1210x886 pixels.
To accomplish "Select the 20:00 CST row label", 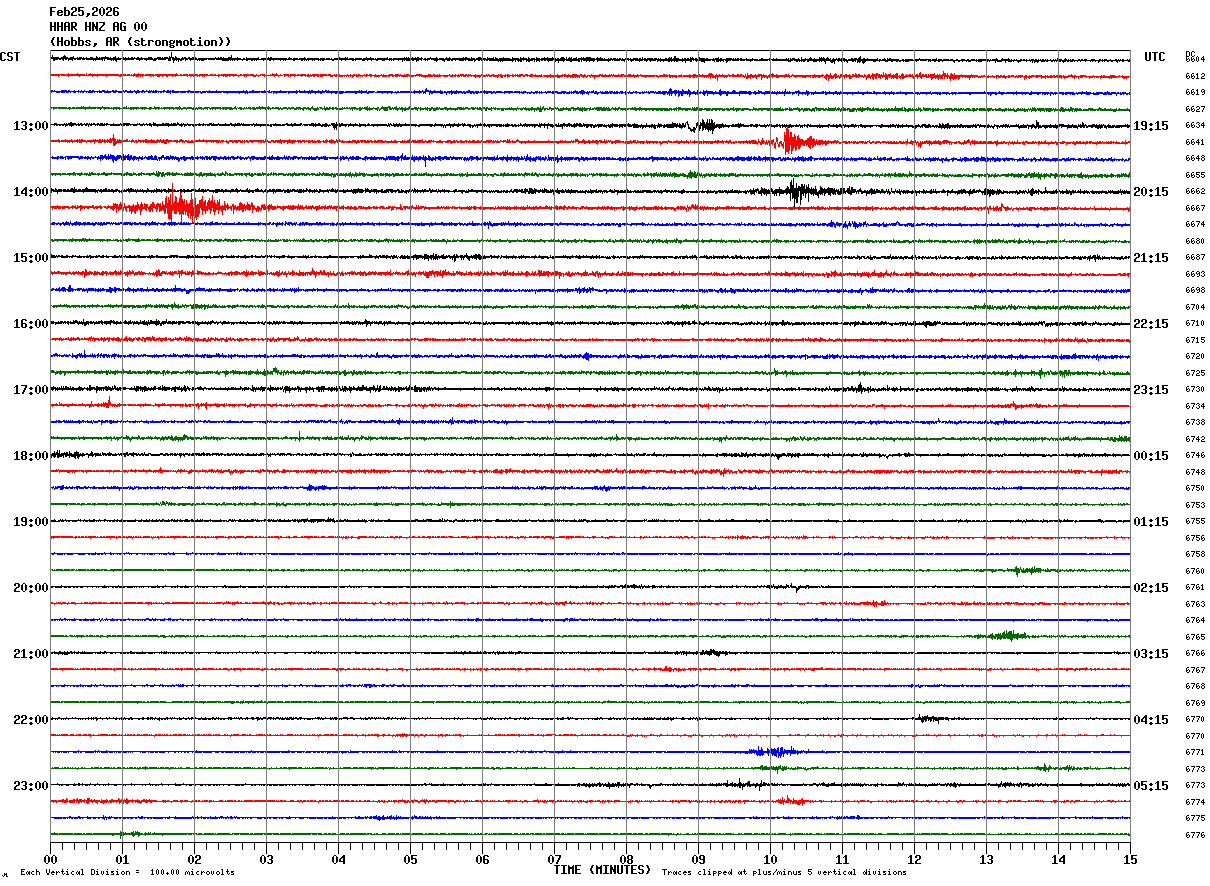I will point(31,588).
